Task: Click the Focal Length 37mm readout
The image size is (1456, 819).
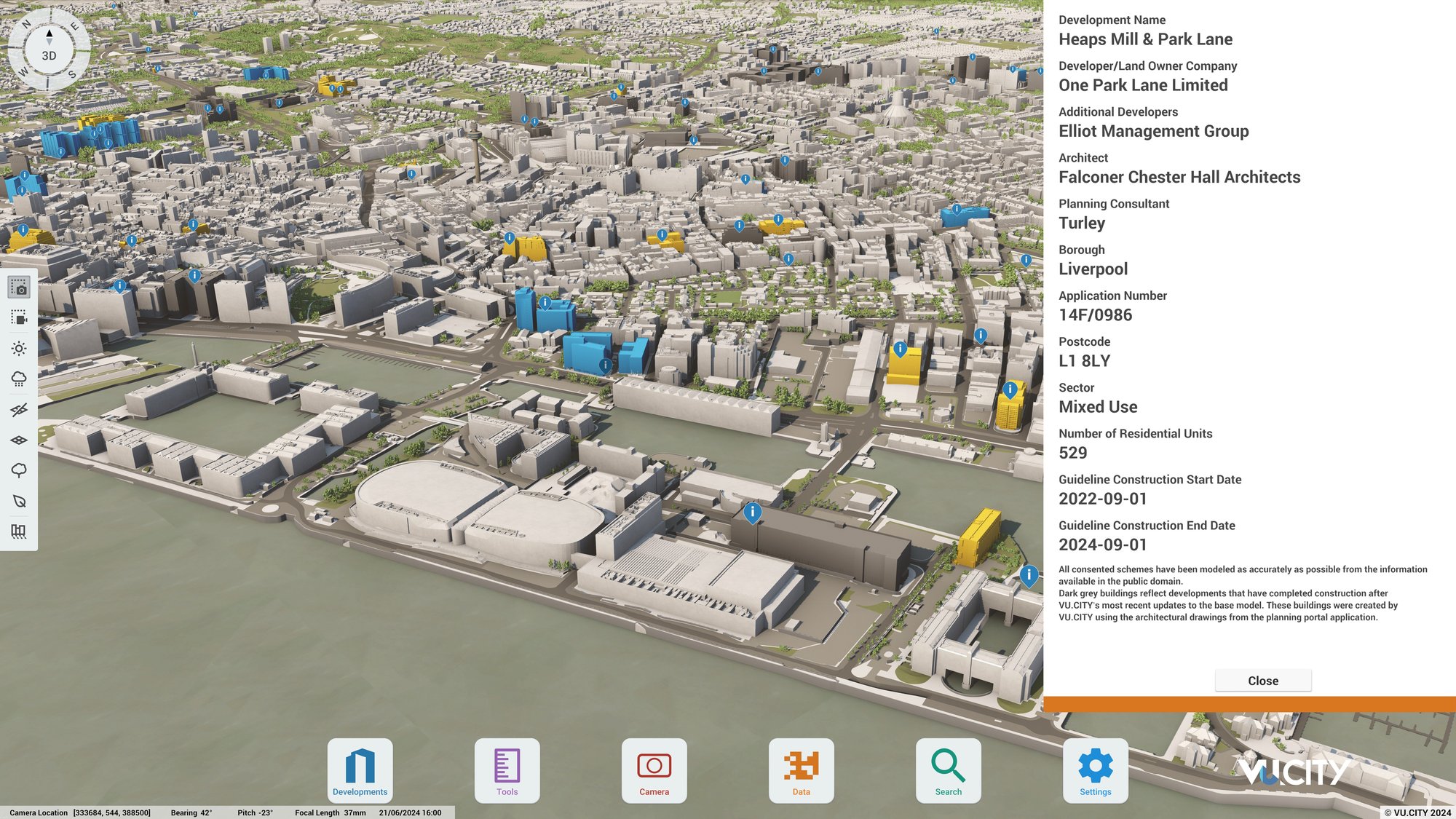Action: (x=331, y=812)
